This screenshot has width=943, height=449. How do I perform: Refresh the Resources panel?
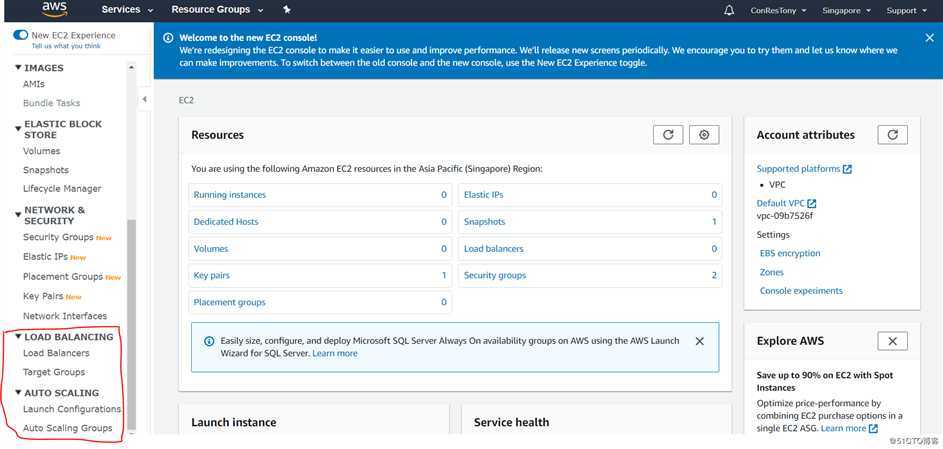(x=668, y=135)
